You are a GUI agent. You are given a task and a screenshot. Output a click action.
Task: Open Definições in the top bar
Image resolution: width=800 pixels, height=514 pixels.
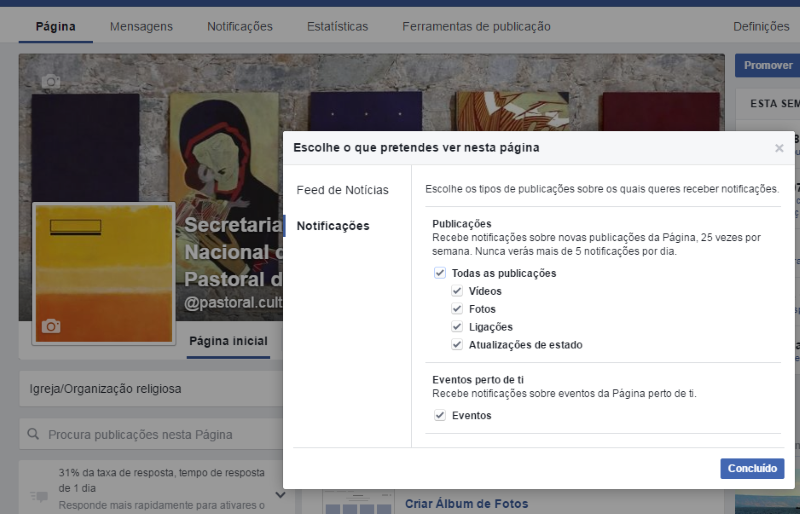pyautogui.click(x=761, y=27)
